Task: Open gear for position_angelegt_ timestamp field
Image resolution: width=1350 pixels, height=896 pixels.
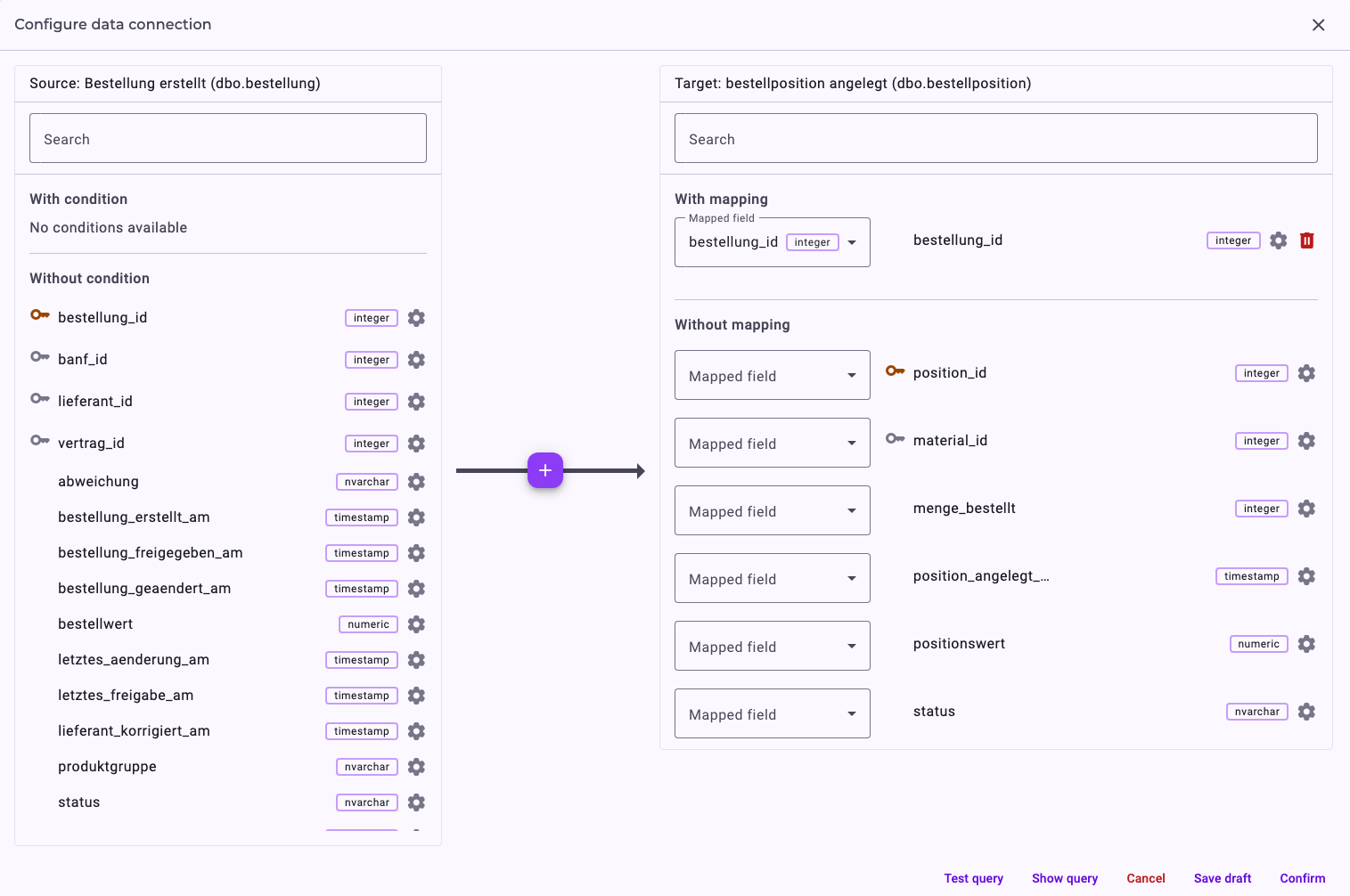Action: (1306, 576)
